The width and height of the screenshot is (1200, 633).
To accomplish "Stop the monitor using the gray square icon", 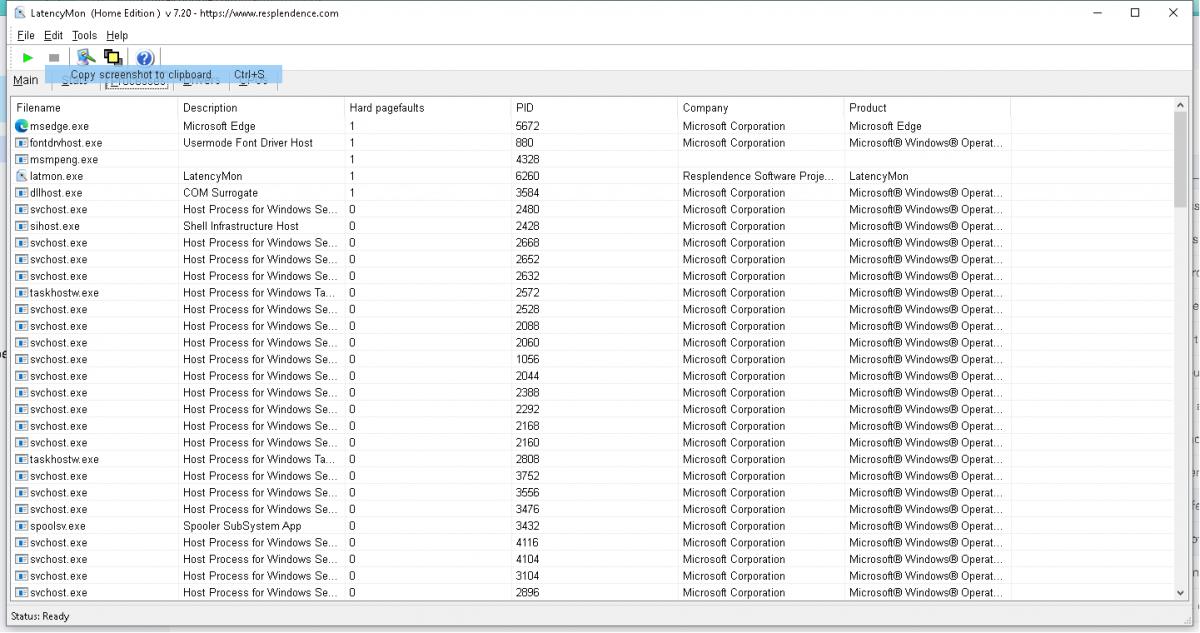I will pos(54,58).
